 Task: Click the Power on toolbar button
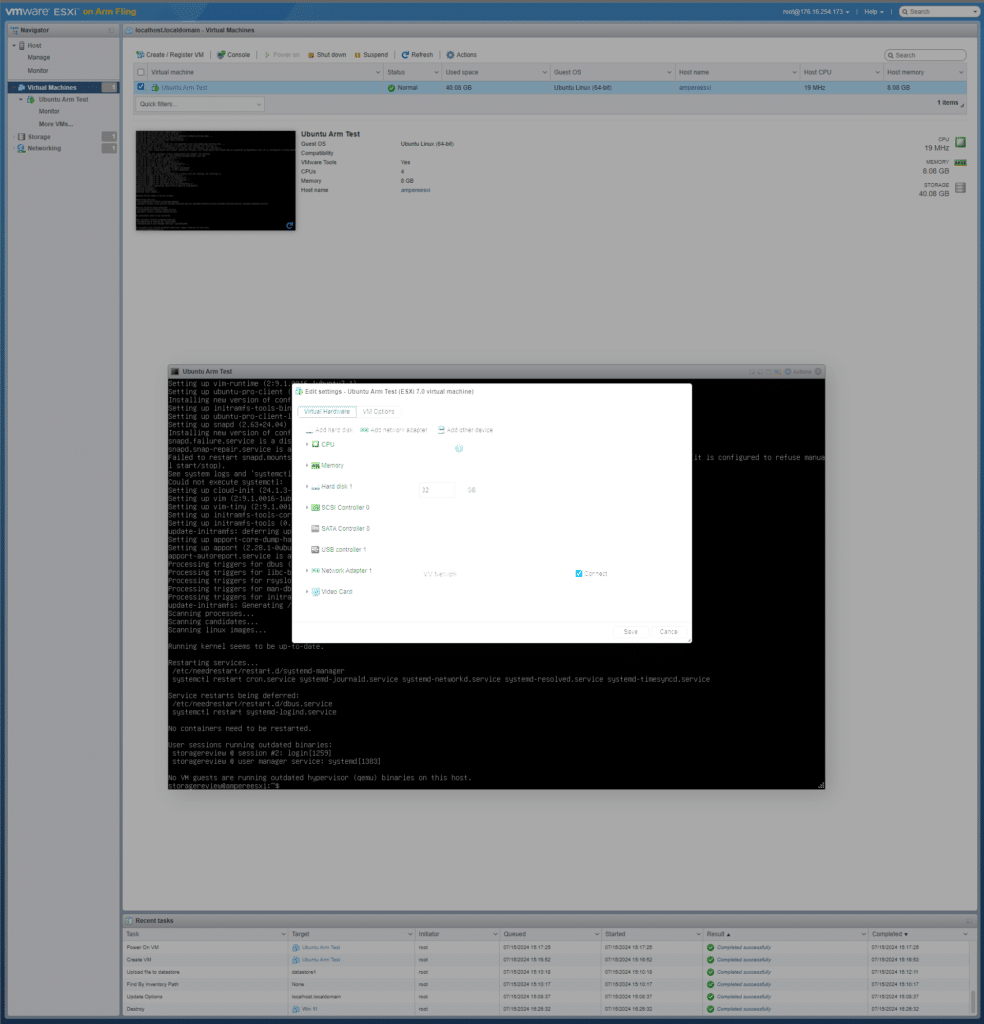[x=281, y=55]
